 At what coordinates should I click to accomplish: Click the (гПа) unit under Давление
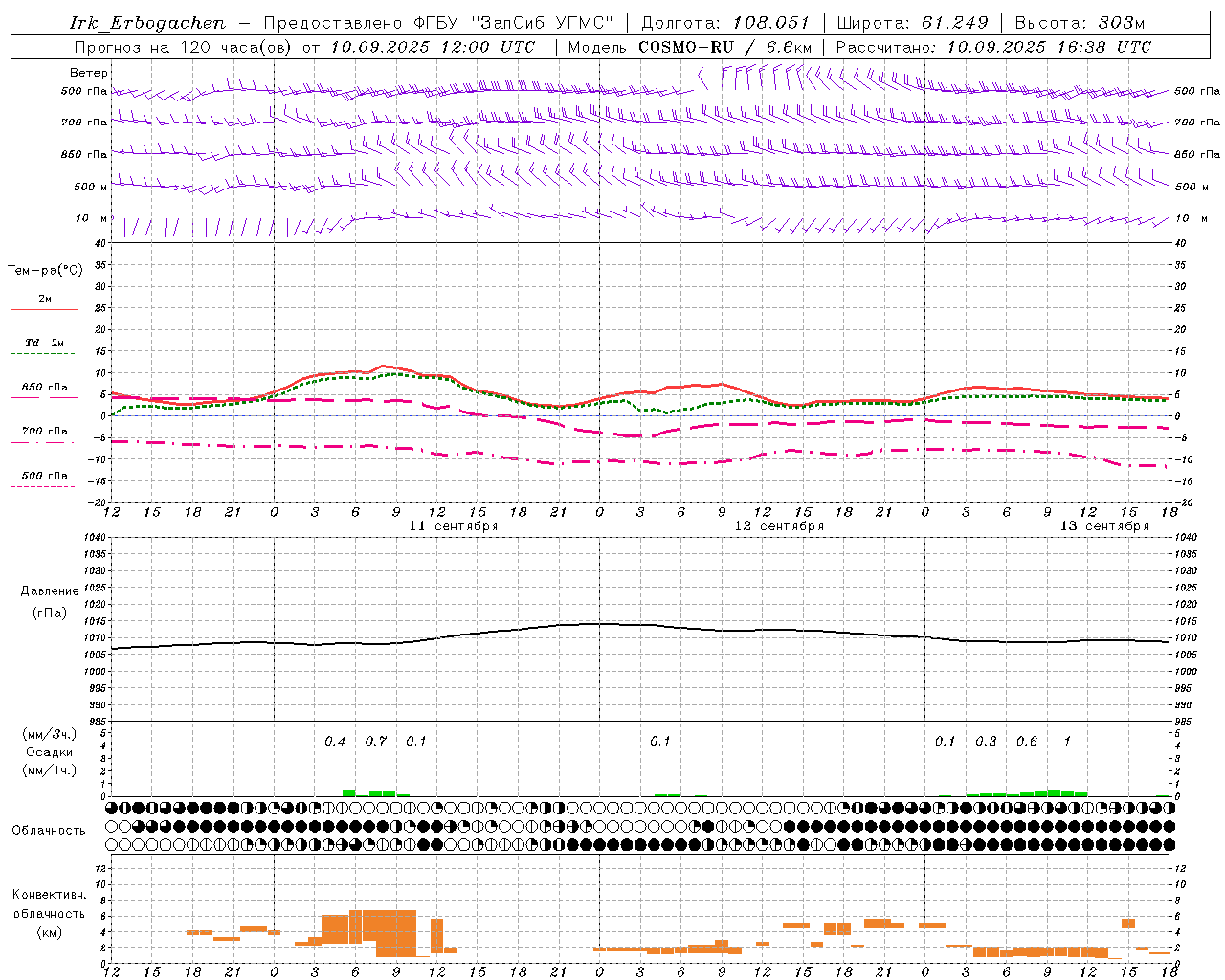(x=50, y=613)
